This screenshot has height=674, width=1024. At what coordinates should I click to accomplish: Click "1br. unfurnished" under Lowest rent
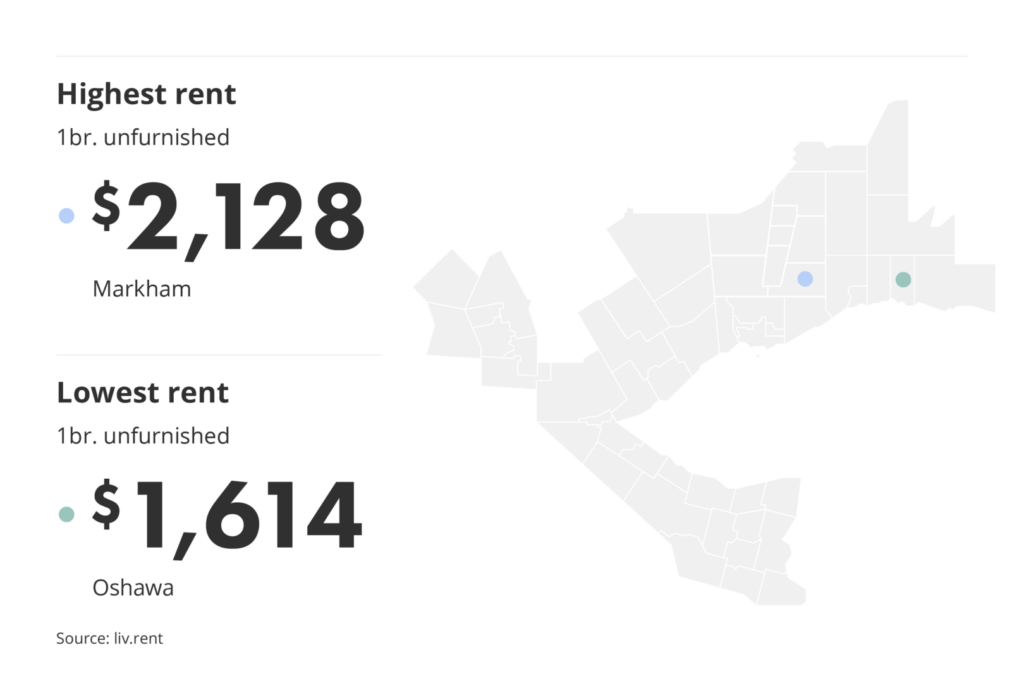143,435
